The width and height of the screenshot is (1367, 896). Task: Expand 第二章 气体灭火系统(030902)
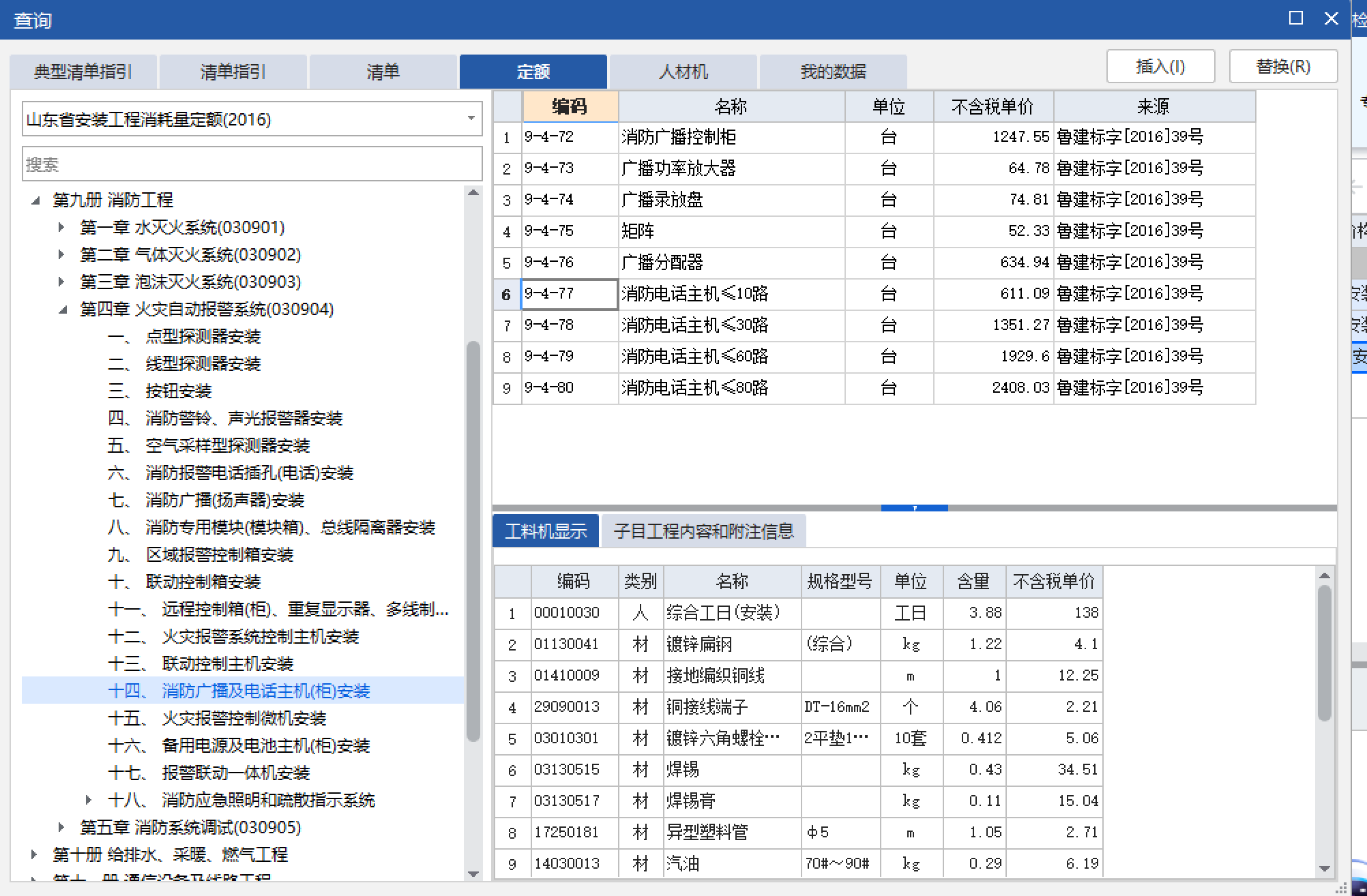coord(60,254)
